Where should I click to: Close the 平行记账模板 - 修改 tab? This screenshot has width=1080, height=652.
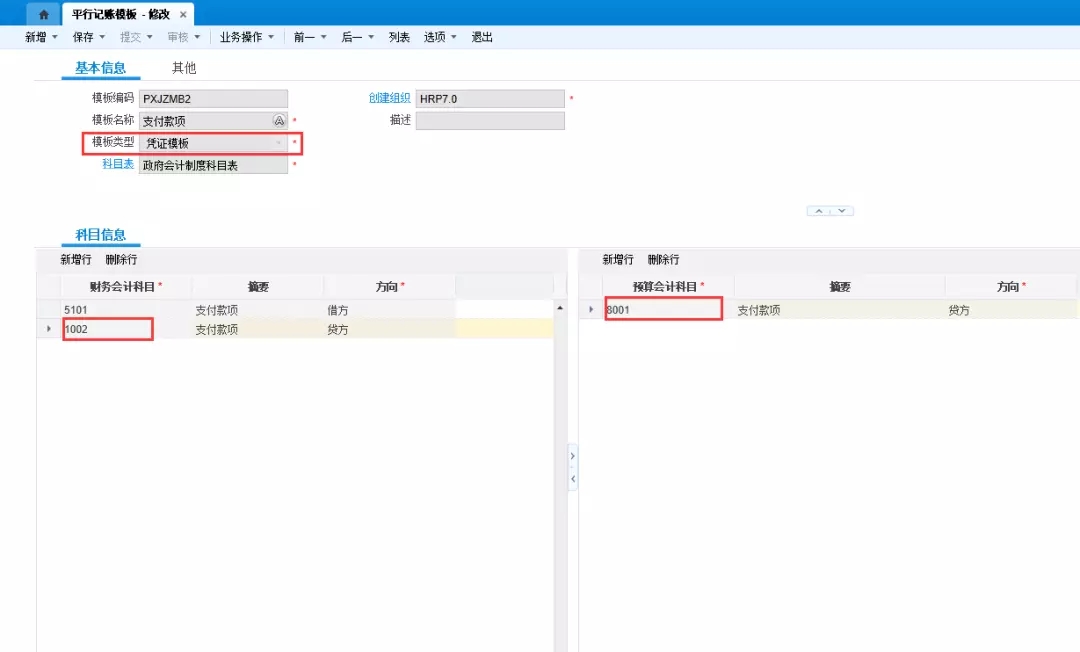183,14
